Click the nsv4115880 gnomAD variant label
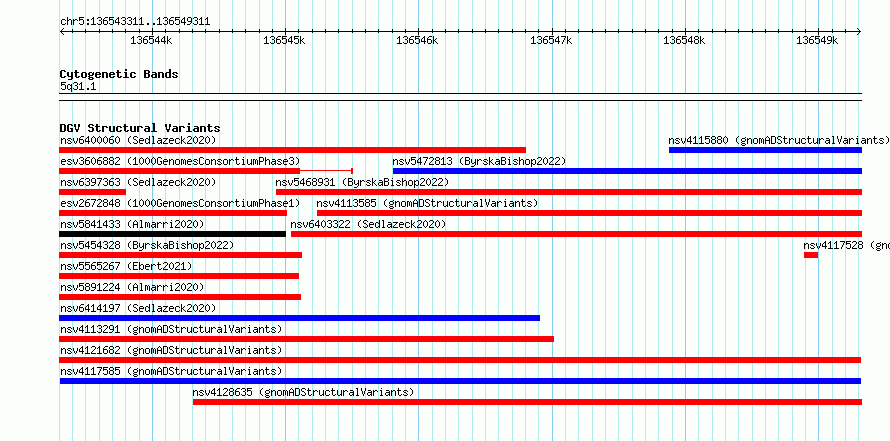Screen dimensions: 890x441 [x=779, y=140]
